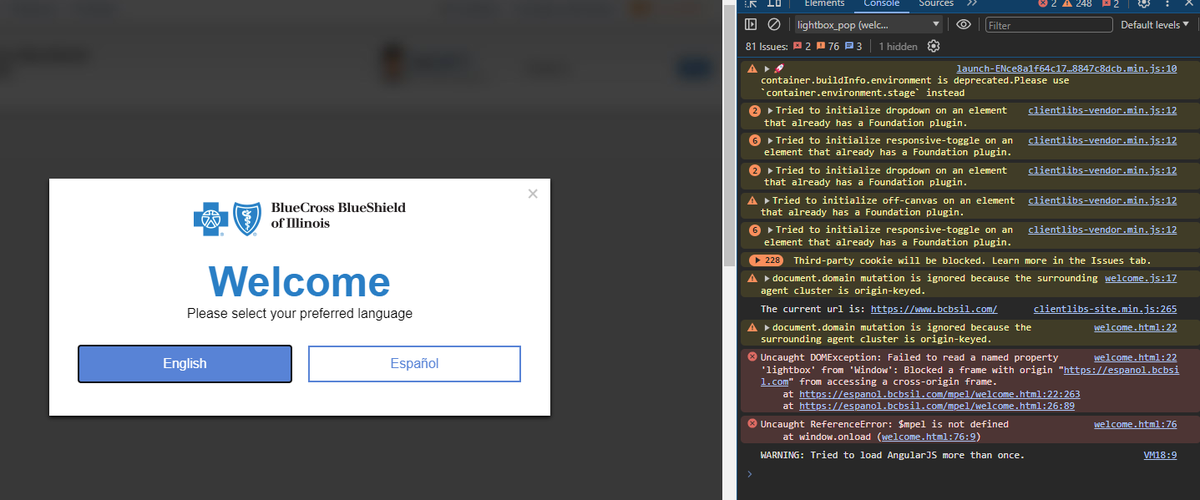The image size is (1200, 500).
Task: Open DevTools settings gear in top bar
Action: point(1145,4)
